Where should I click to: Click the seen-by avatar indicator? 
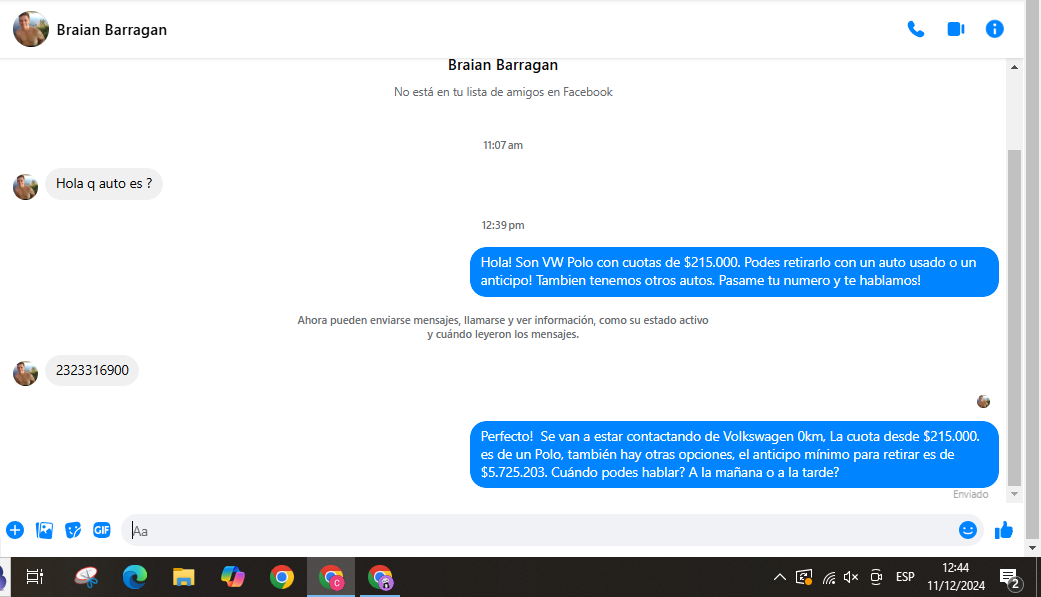pos(983,401)
